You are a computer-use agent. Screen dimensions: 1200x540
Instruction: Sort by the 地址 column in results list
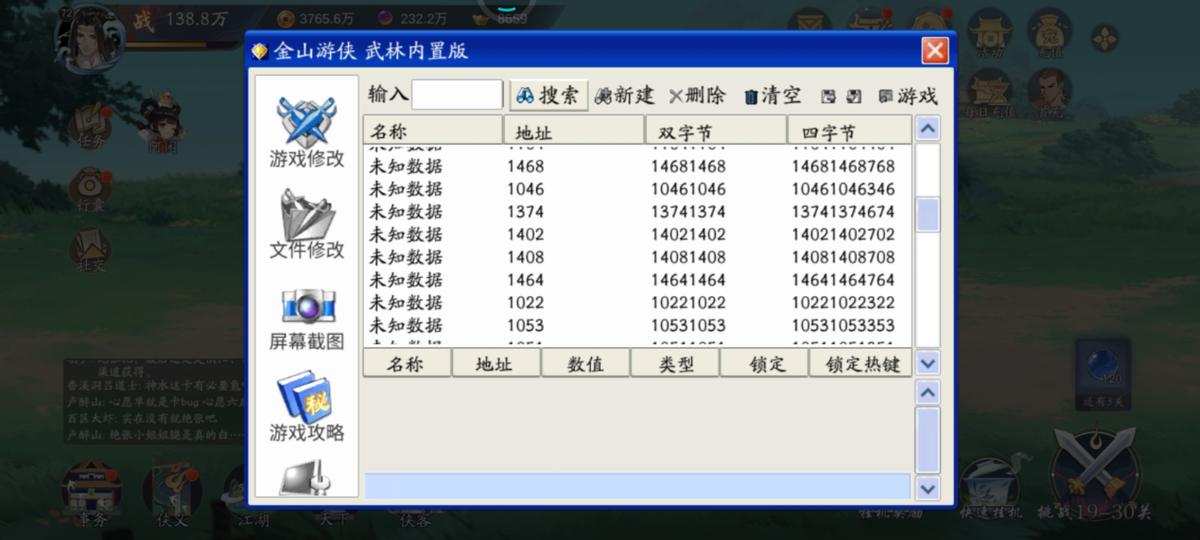575,131
